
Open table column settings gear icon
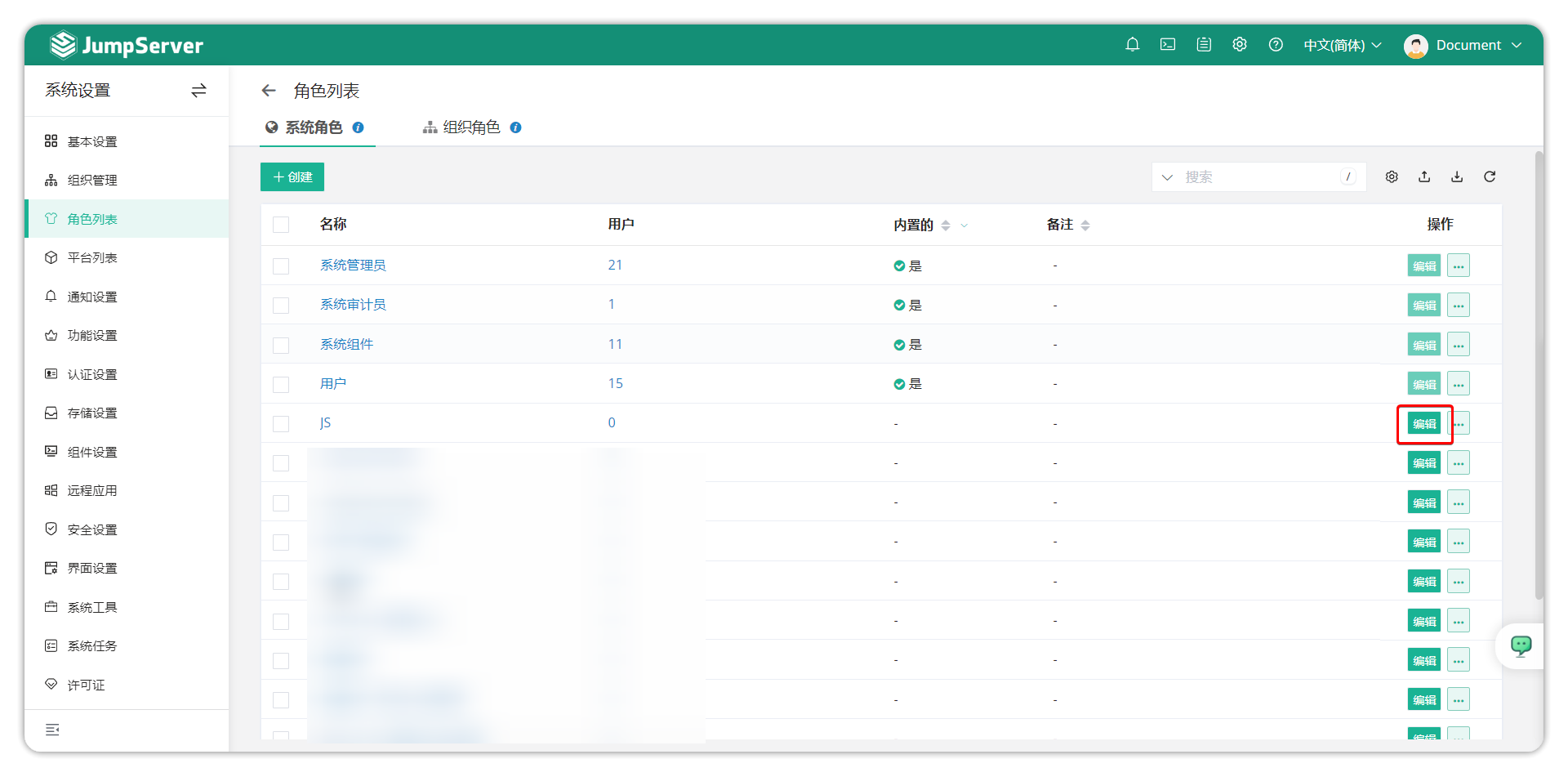1392,177
